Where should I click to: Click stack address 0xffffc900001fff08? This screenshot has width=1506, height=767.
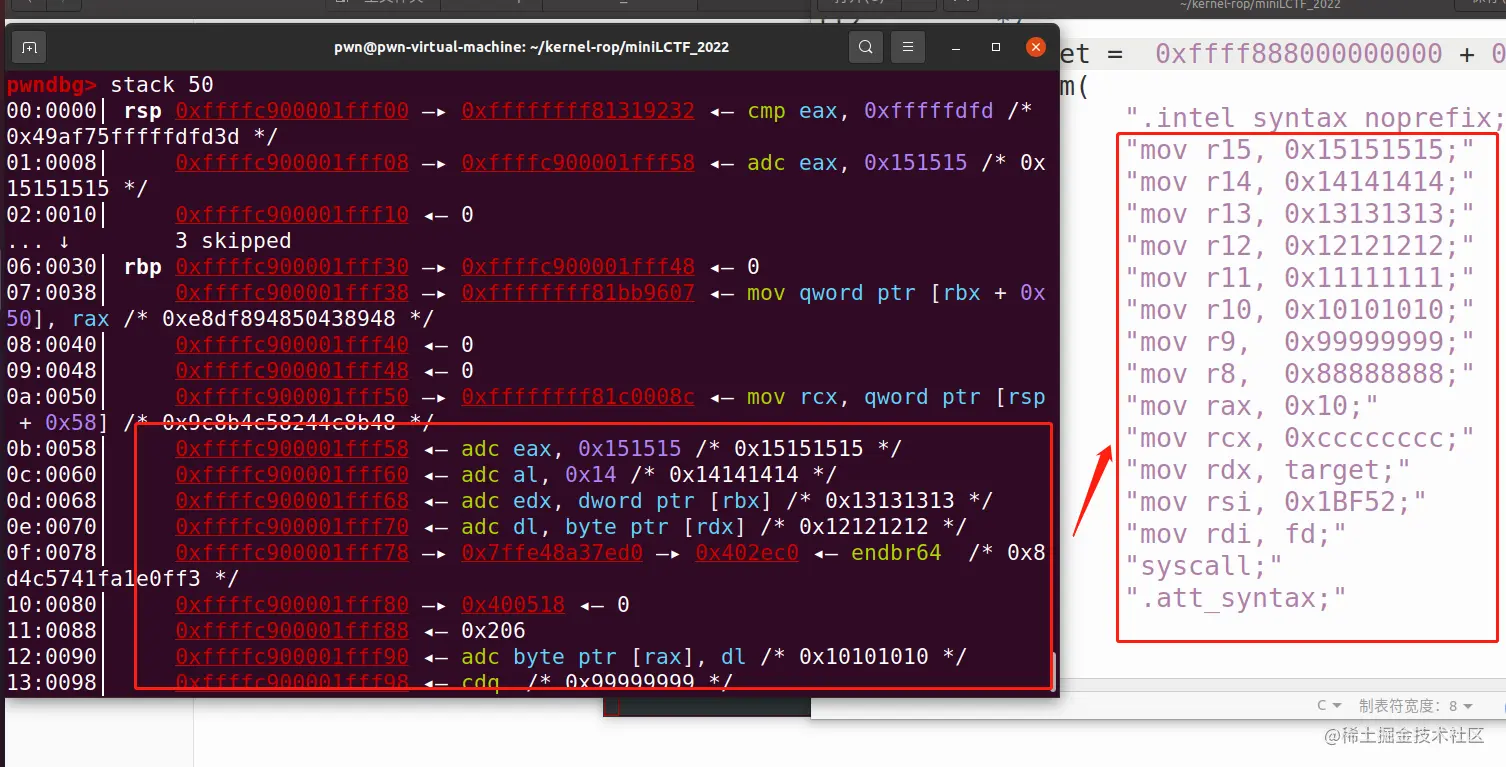click(x=292, y=162)
